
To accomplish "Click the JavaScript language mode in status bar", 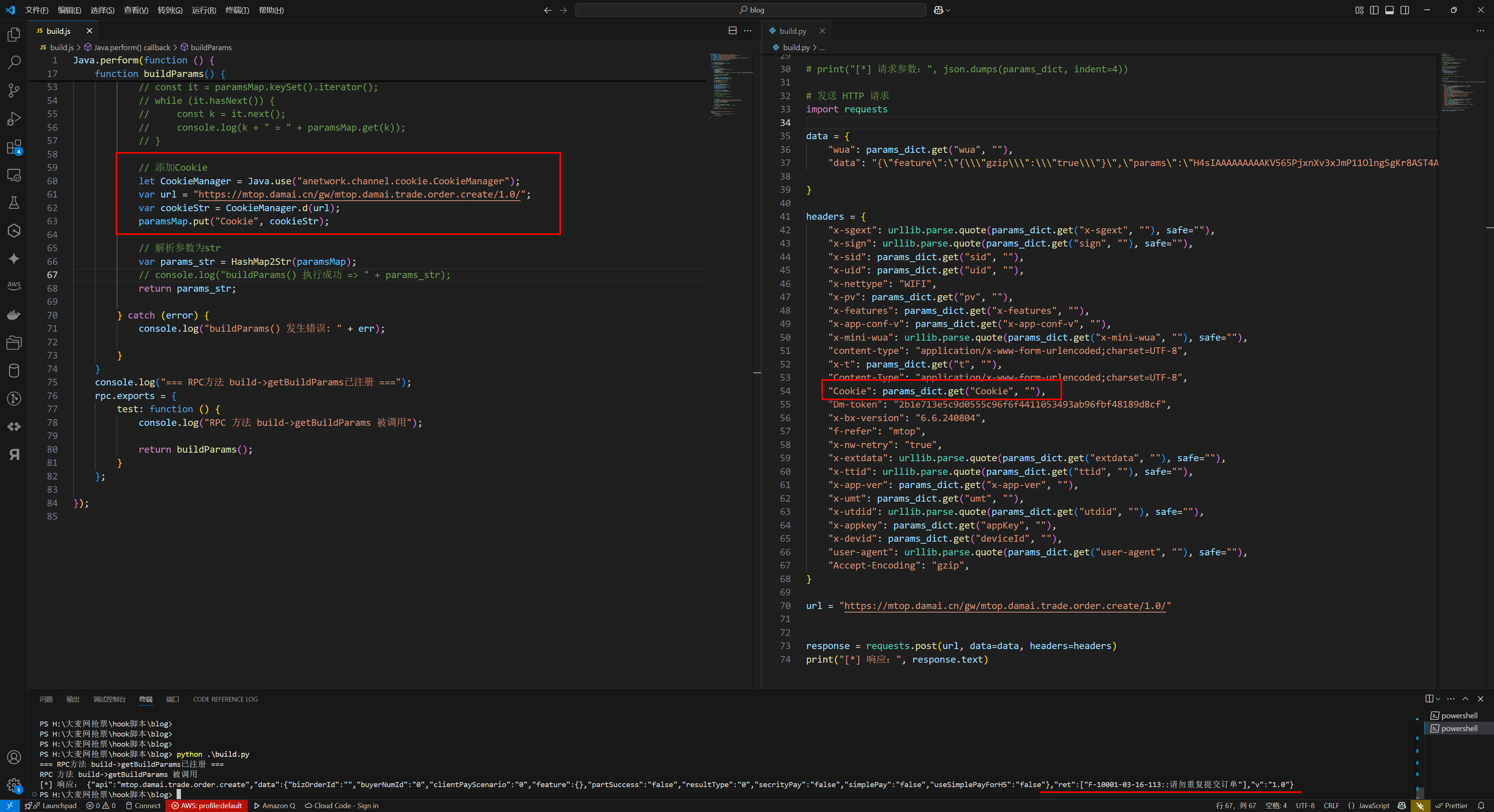I will pos(1373,806).
